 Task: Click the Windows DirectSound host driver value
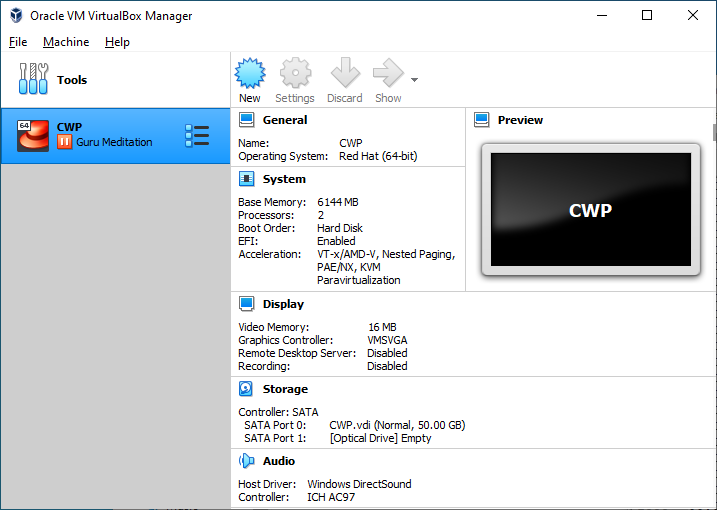pyautogui.click(x=359, y=484)
